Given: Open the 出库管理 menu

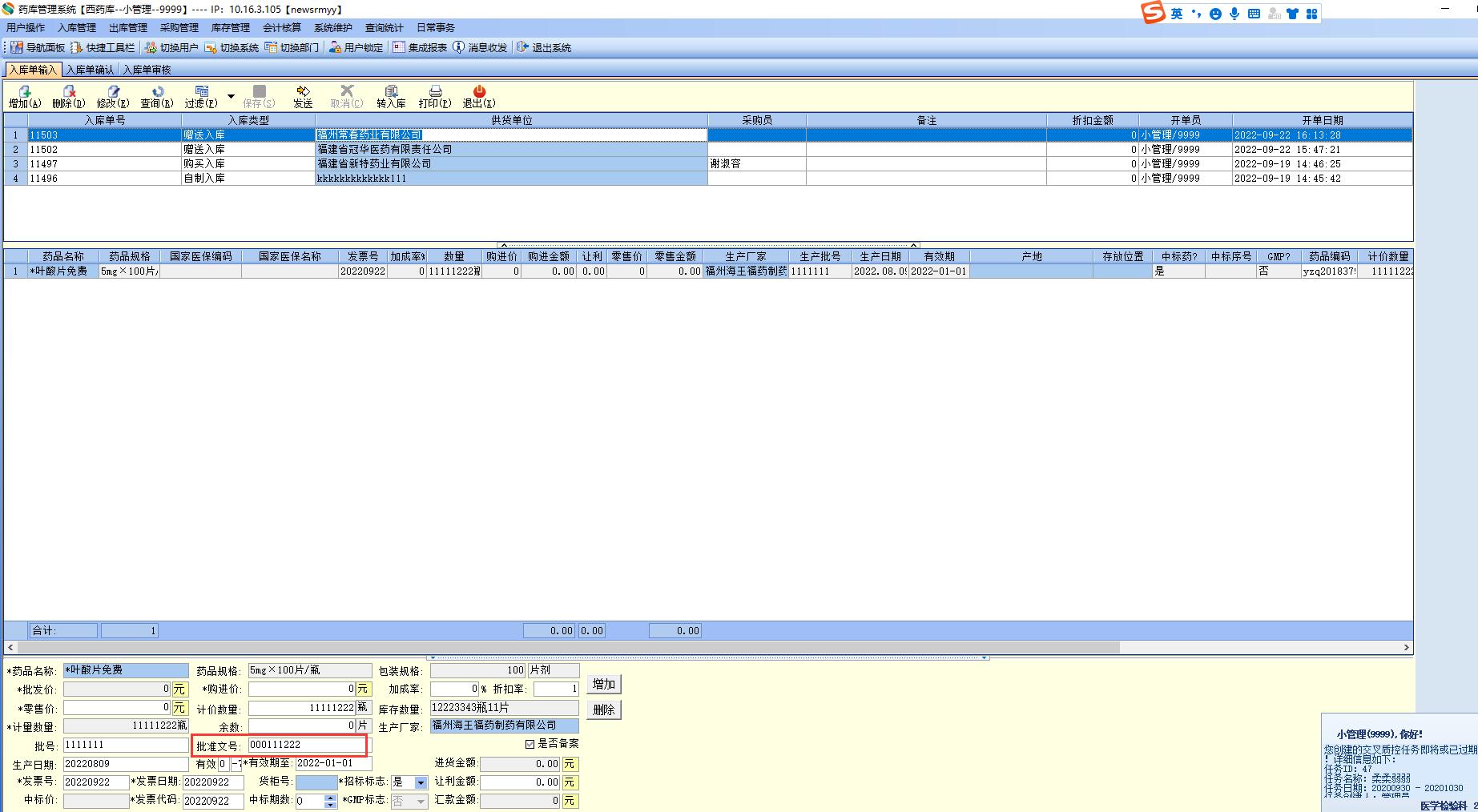Looking at the screenshot, I should coord(128,28).
